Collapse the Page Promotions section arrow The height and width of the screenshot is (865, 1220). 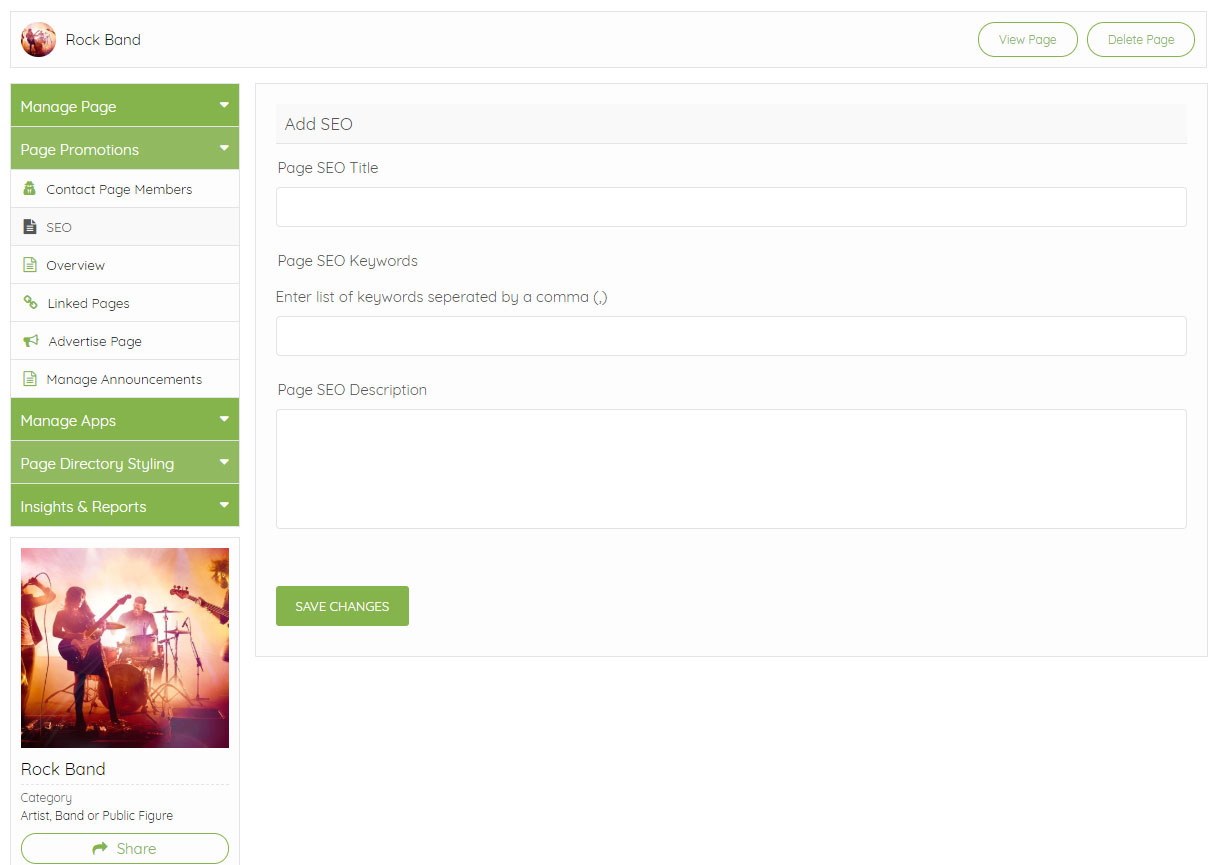coord(224,148)
